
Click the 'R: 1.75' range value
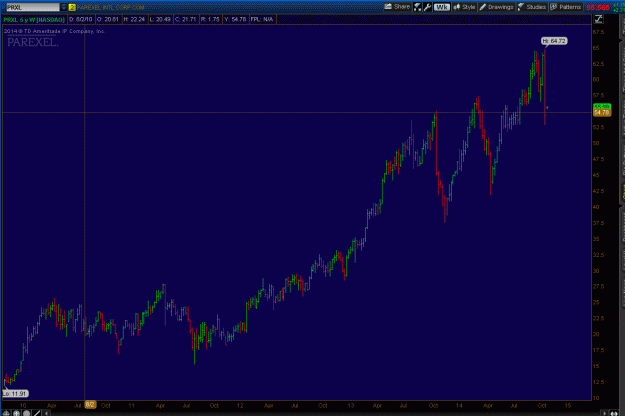pyautogui.click(x=210, y=19)
